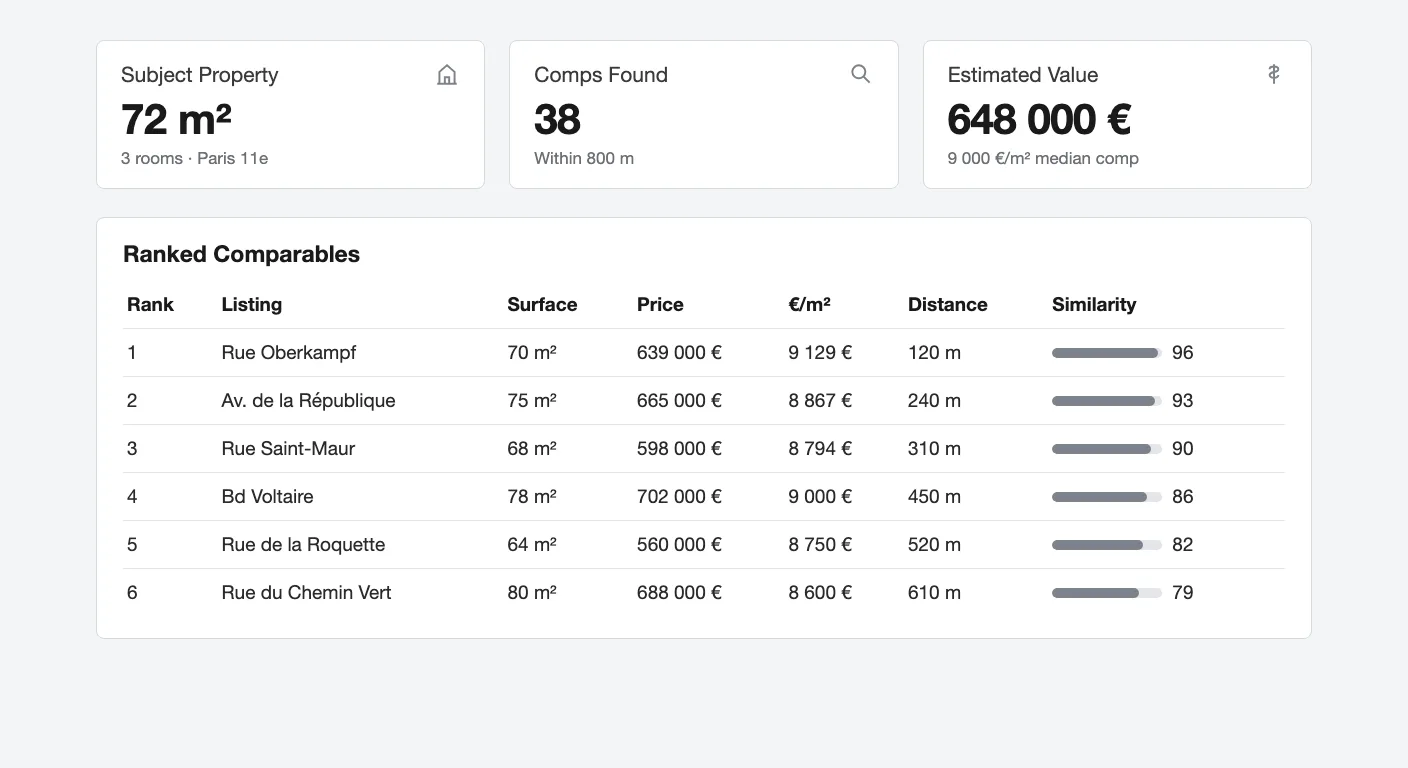Select the Bd Voltaire listing

[268, 497]
